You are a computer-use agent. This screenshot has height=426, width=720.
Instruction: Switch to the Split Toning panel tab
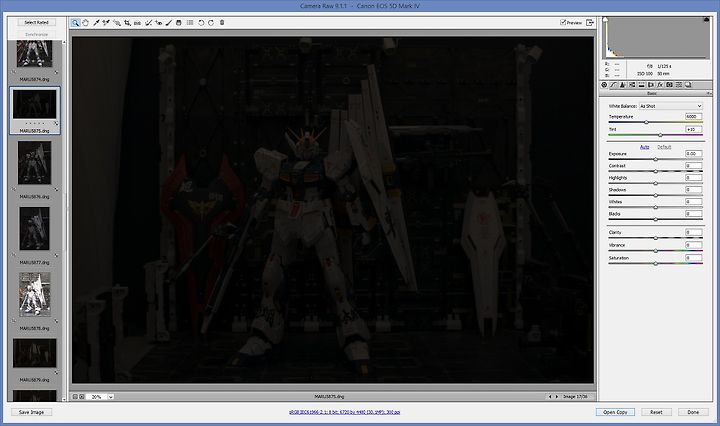(641, 85)
